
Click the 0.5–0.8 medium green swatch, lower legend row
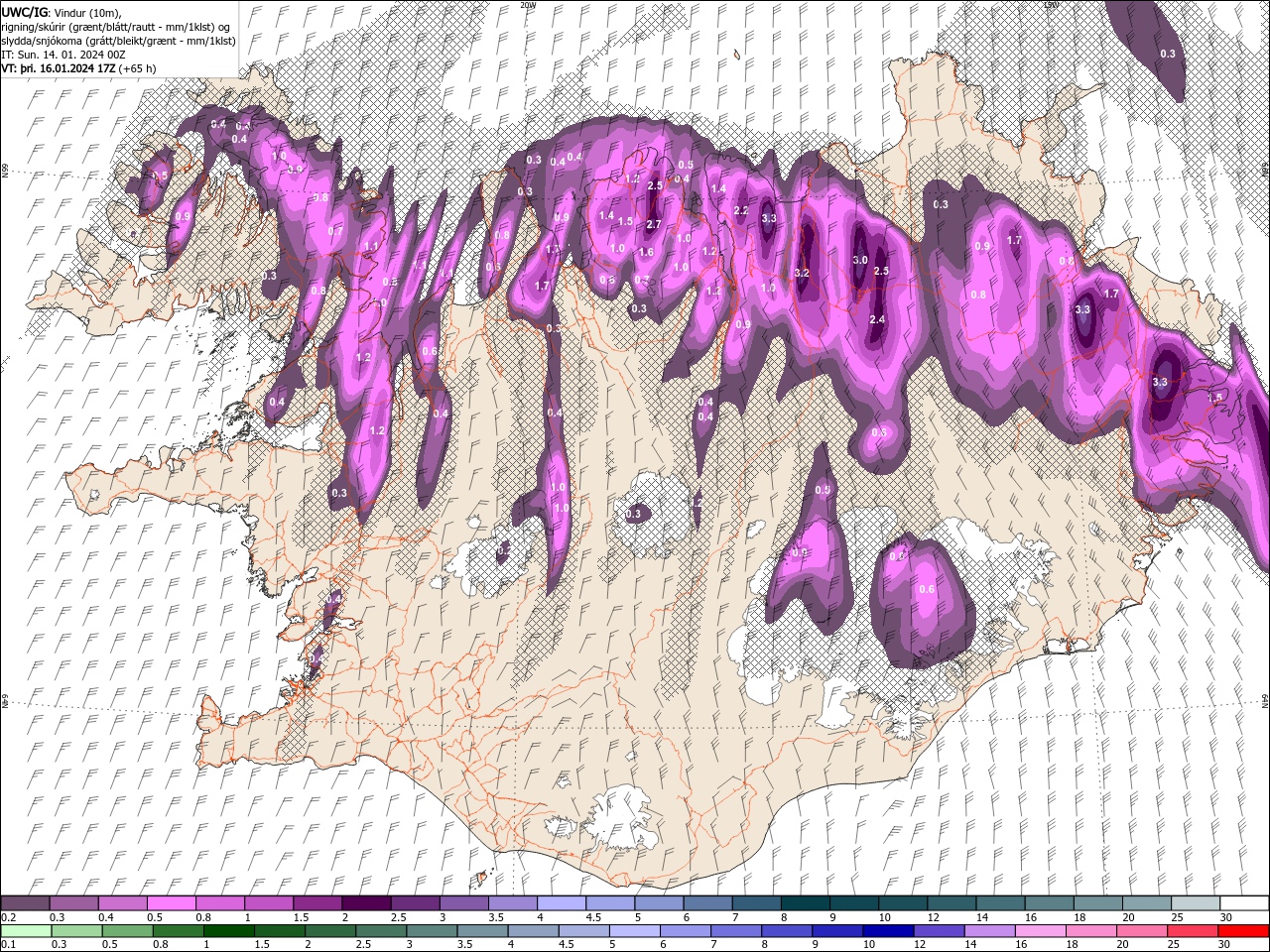click(x=127, y=930)
